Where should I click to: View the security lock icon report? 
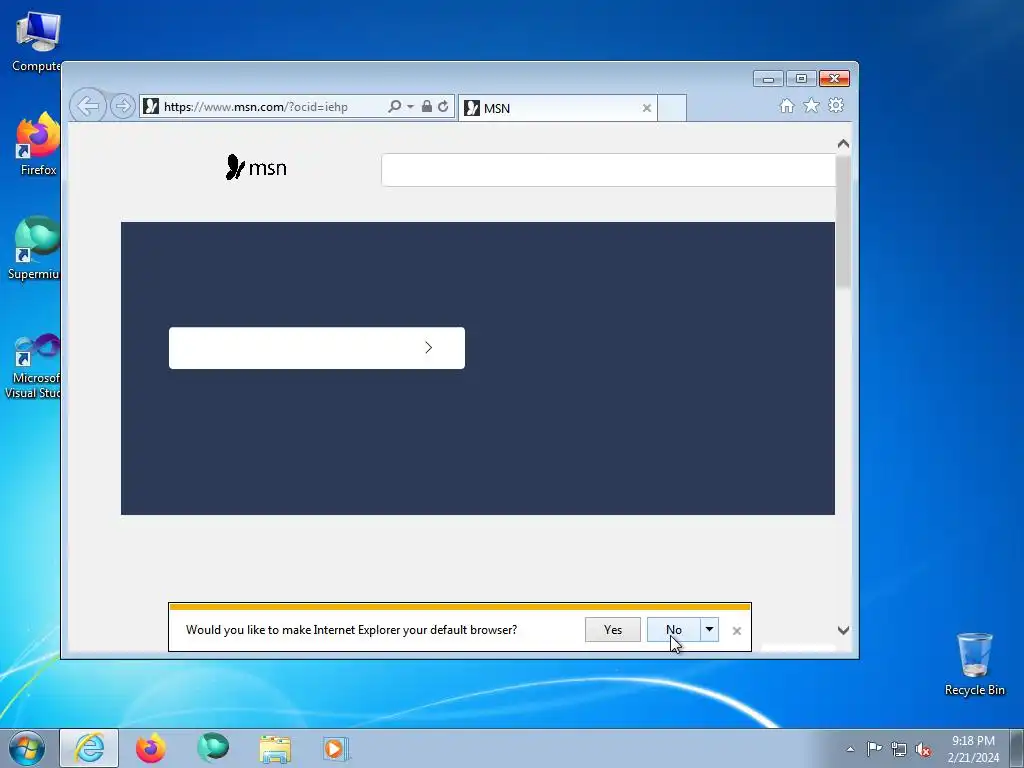pyautogui.click(x=426, y=106)
